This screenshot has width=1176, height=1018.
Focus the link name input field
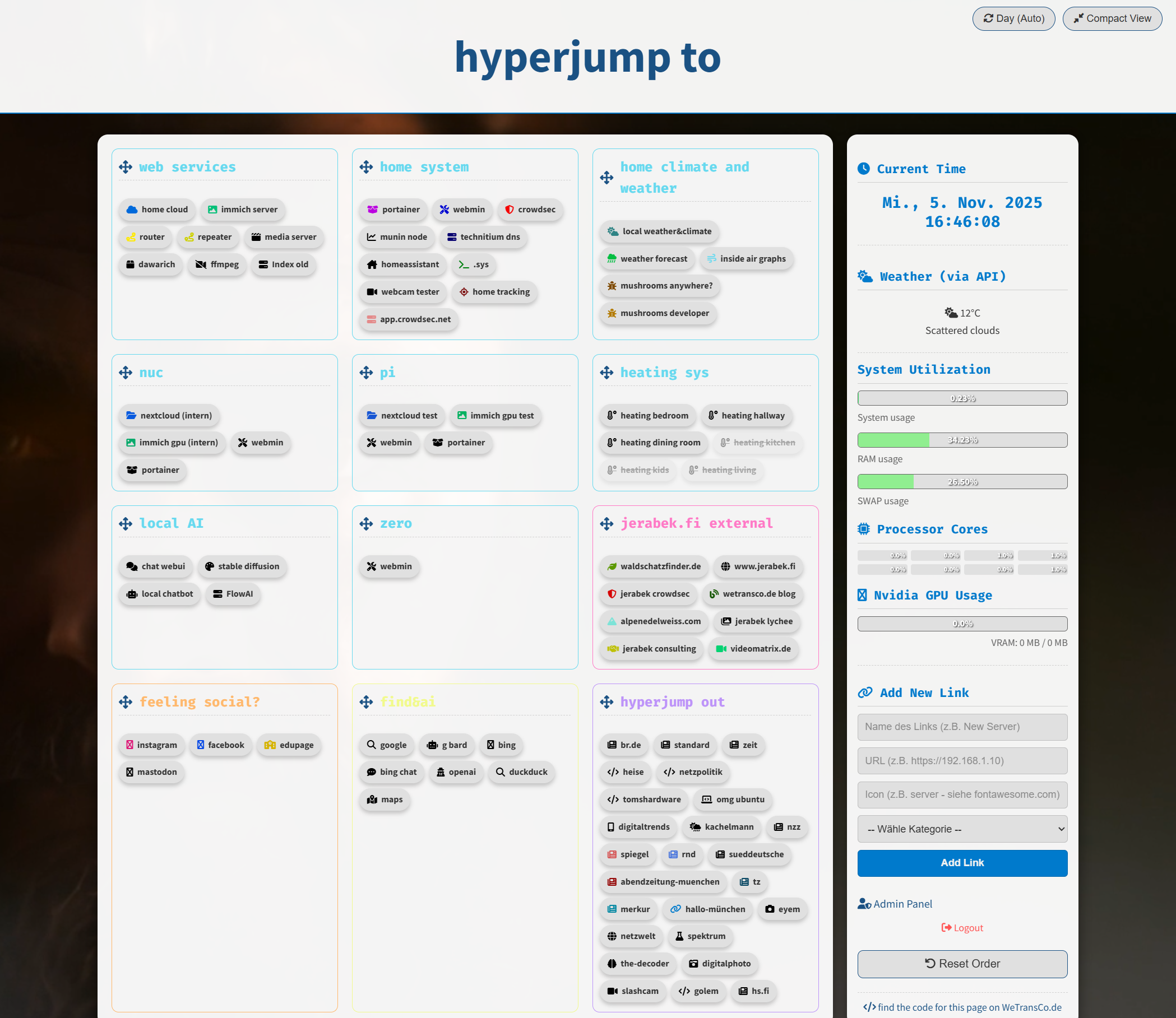click(x=962, y=727)
